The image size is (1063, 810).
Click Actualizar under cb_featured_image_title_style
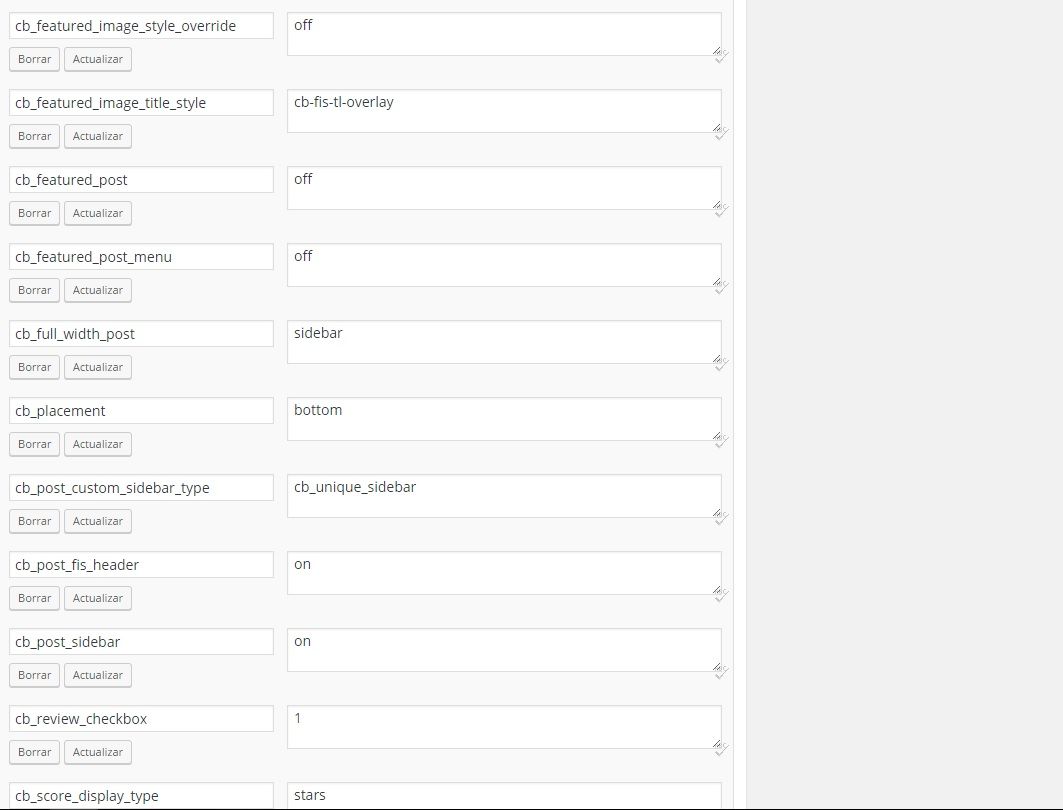pos(98,136)
